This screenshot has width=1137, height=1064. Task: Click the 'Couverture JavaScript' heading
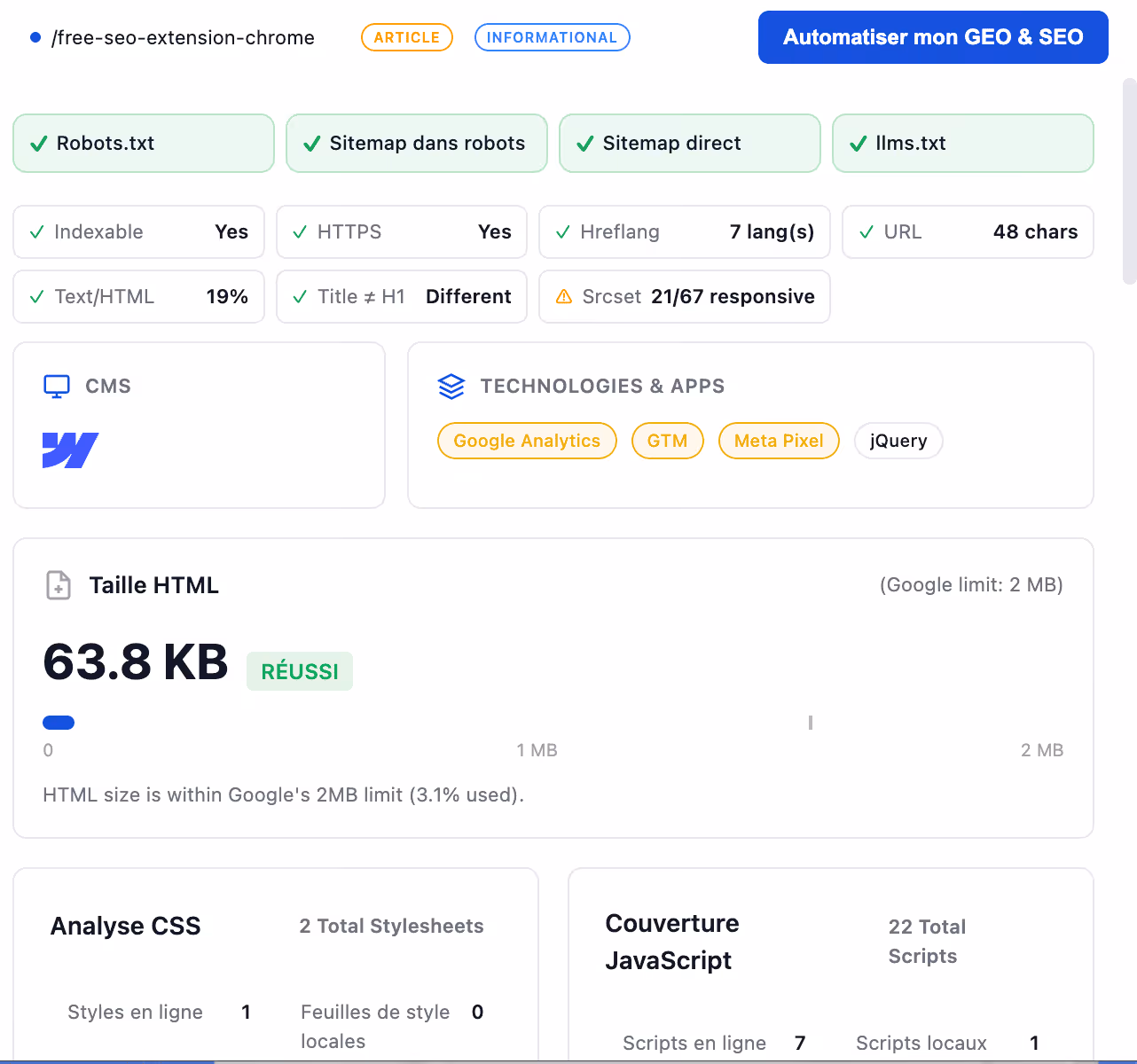(672, 942)
